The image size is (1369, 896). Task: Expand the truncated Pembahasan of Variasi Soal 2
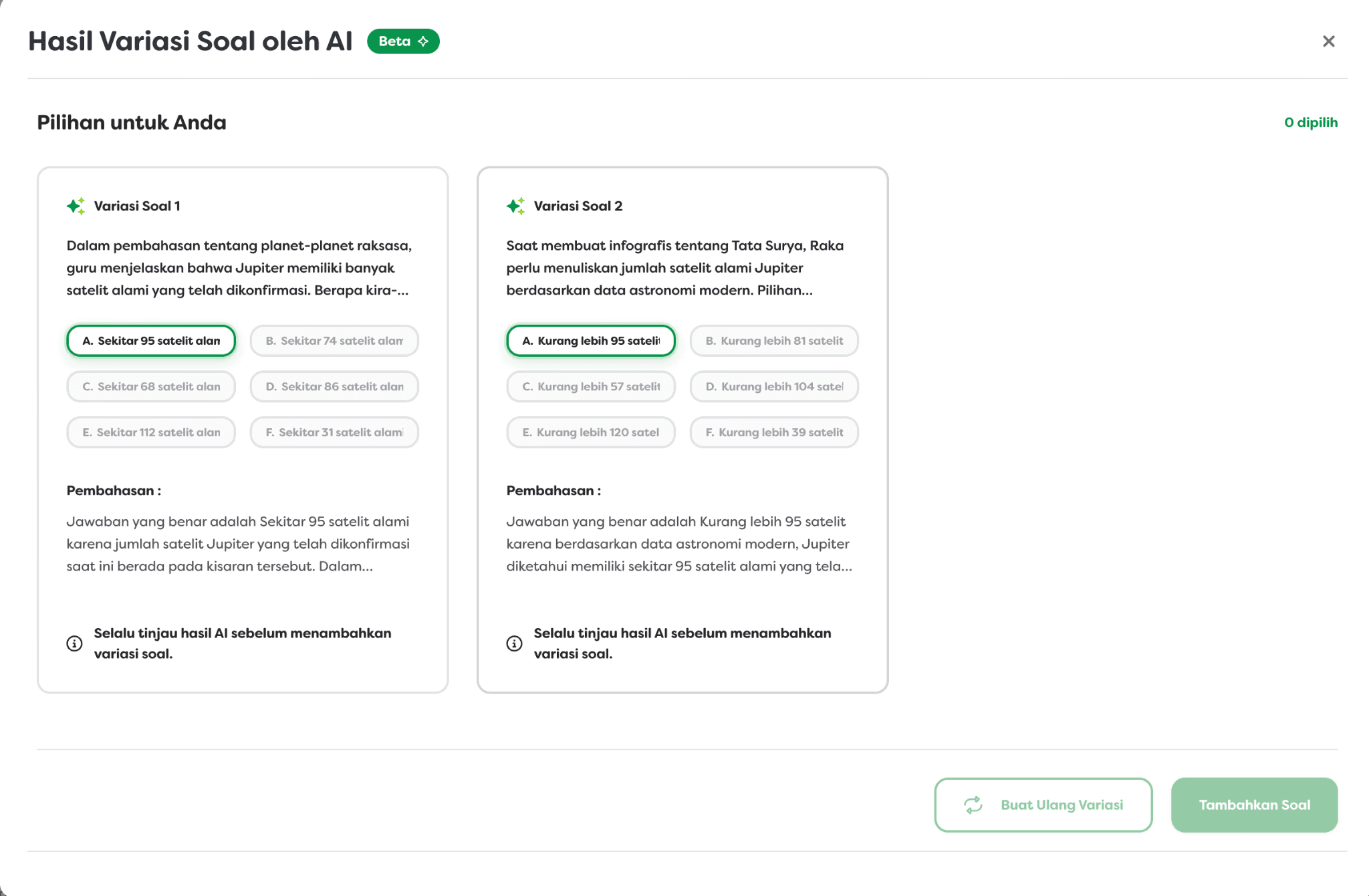[679, 544]
